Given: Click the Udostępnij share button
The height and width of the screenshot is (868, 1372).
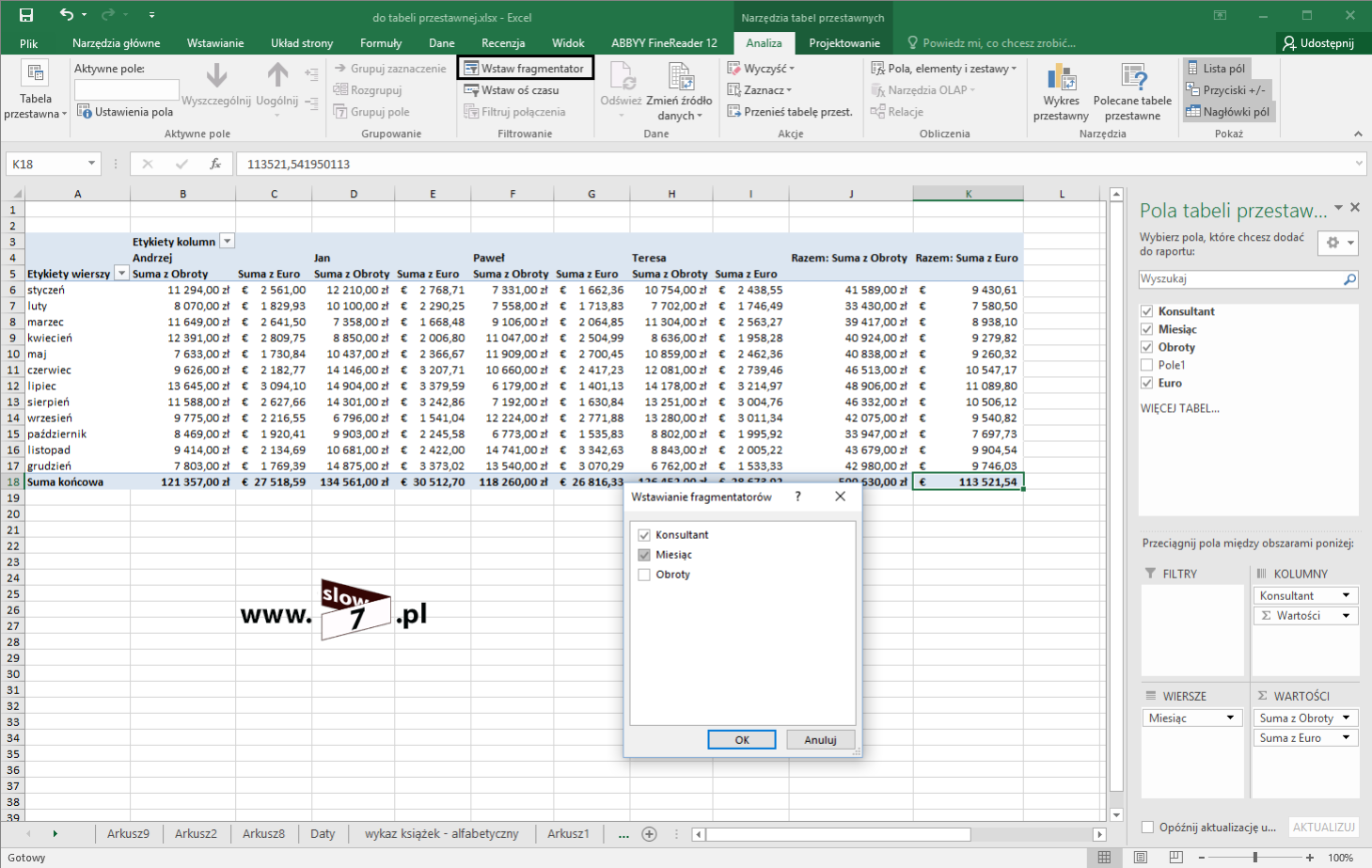Looking at the screenshot, I should pos(1319,43).
